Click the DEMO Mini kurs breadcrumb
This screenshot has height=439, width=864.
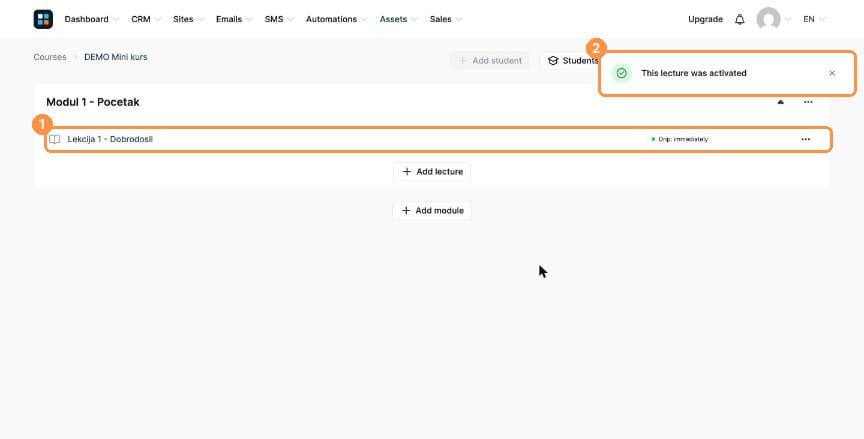pos(116,57)
